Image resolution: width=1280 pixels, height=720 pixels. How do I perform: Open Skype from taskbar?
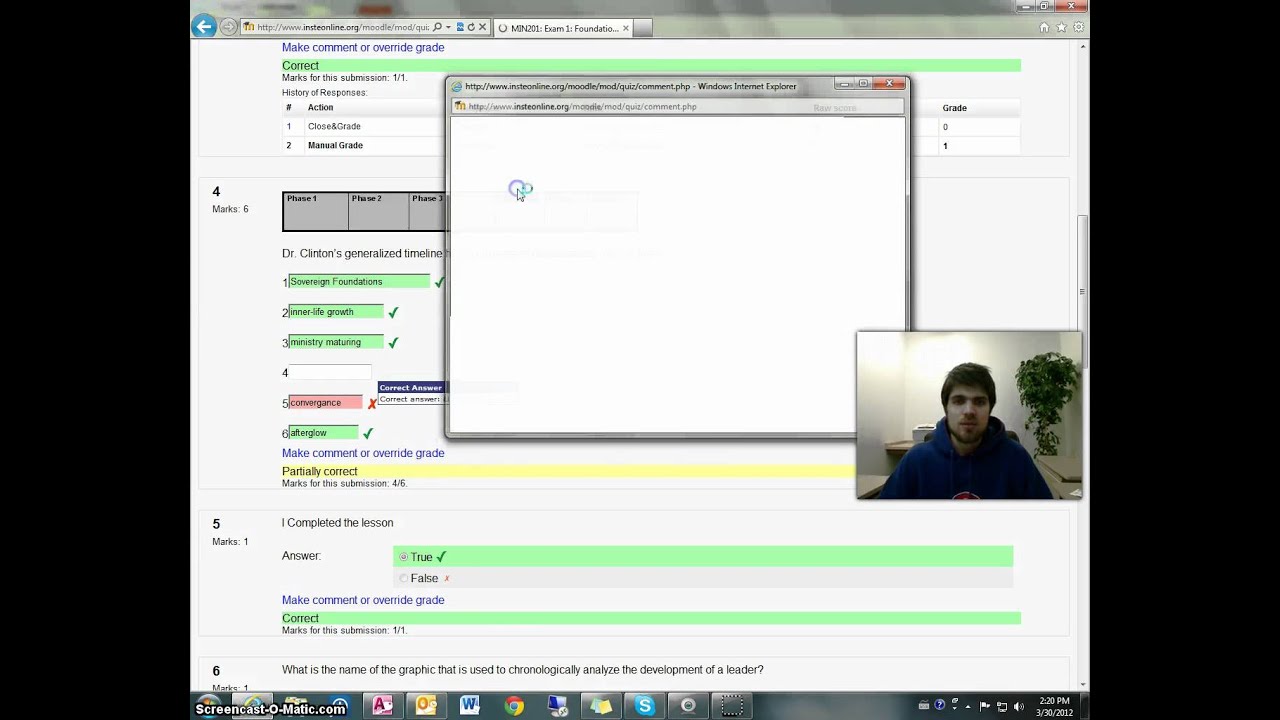tap(645, 706)
